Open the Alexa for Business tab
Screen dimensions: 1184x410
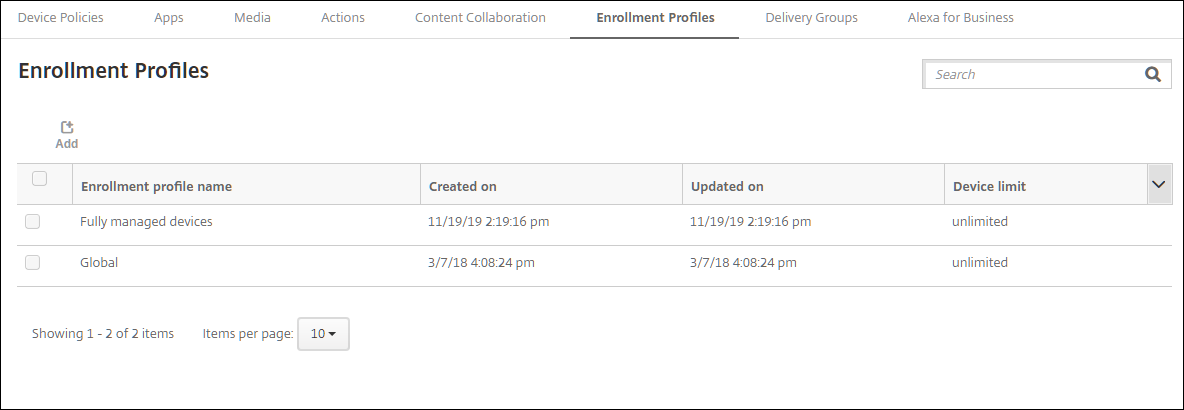coord(960,18)
